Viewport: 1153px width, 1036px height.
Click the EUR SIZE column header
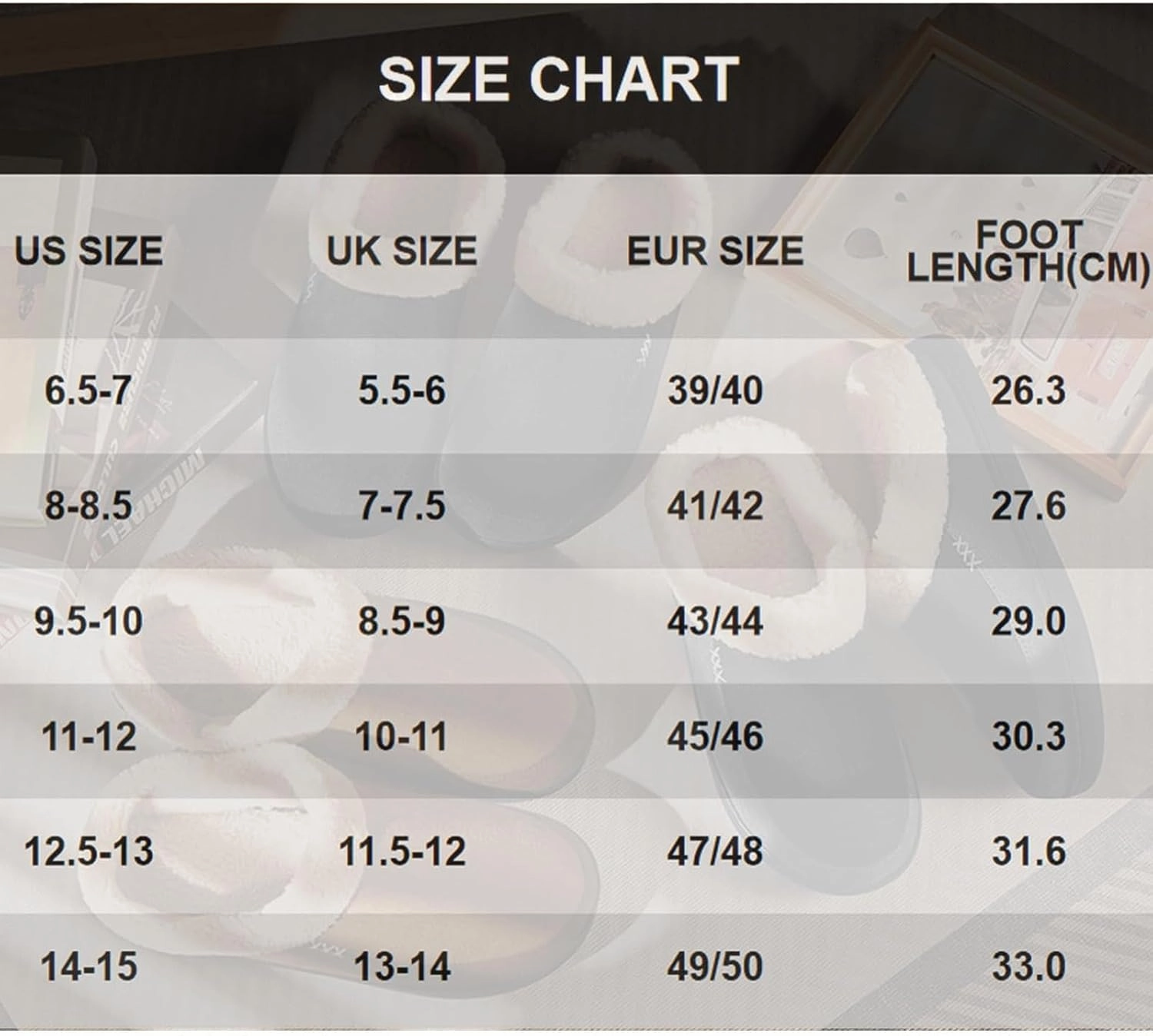tap(715, 251)
